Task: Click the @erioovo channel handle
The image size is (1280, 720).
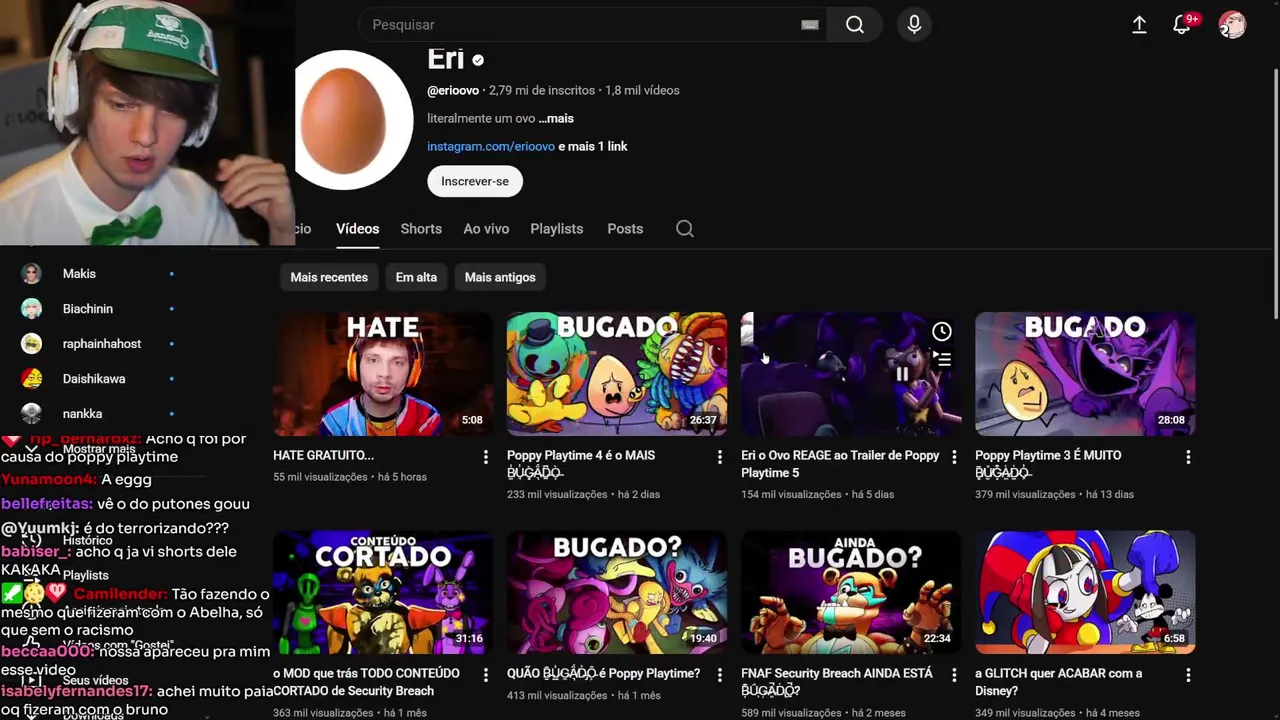Action: (x=453, y=90)
